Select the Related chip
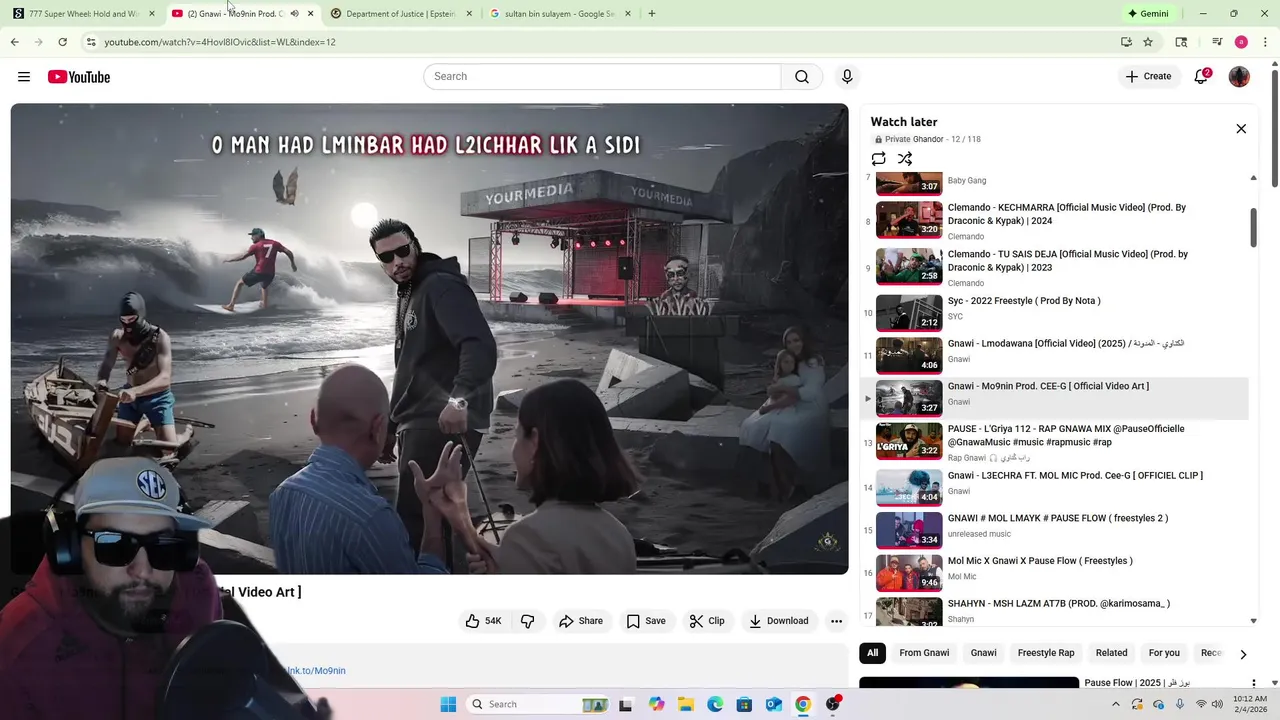Screen dimensions: 1280x720 coord(1111,653)
